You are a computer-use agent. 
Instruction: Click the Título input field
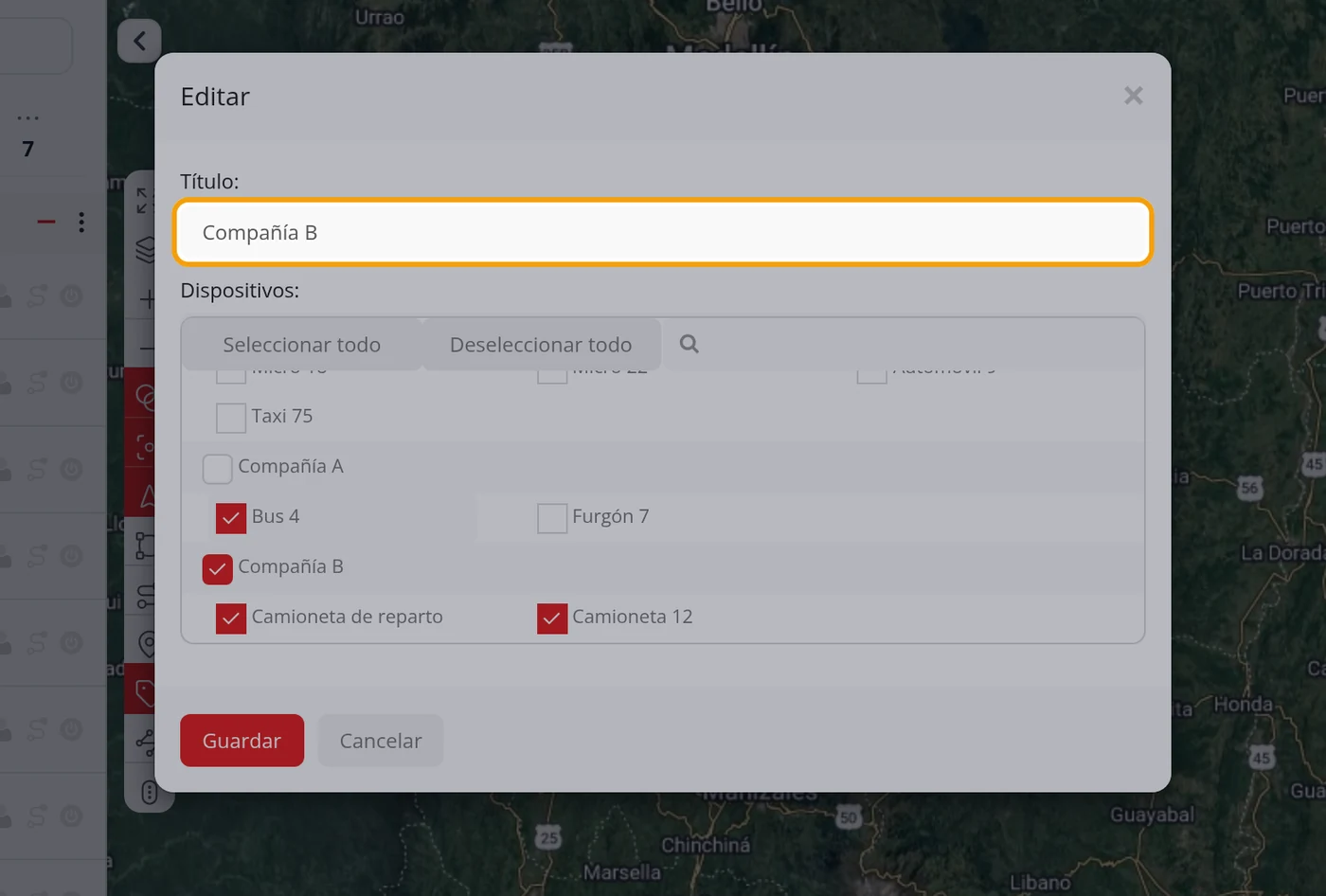pos(663,232)
